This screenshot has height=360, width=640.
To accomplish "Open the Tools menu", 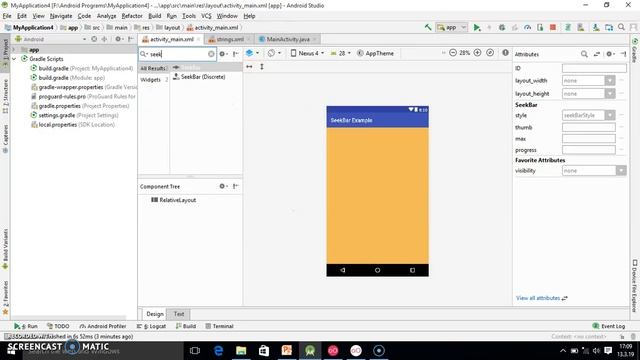I will (x=189, y=16).
